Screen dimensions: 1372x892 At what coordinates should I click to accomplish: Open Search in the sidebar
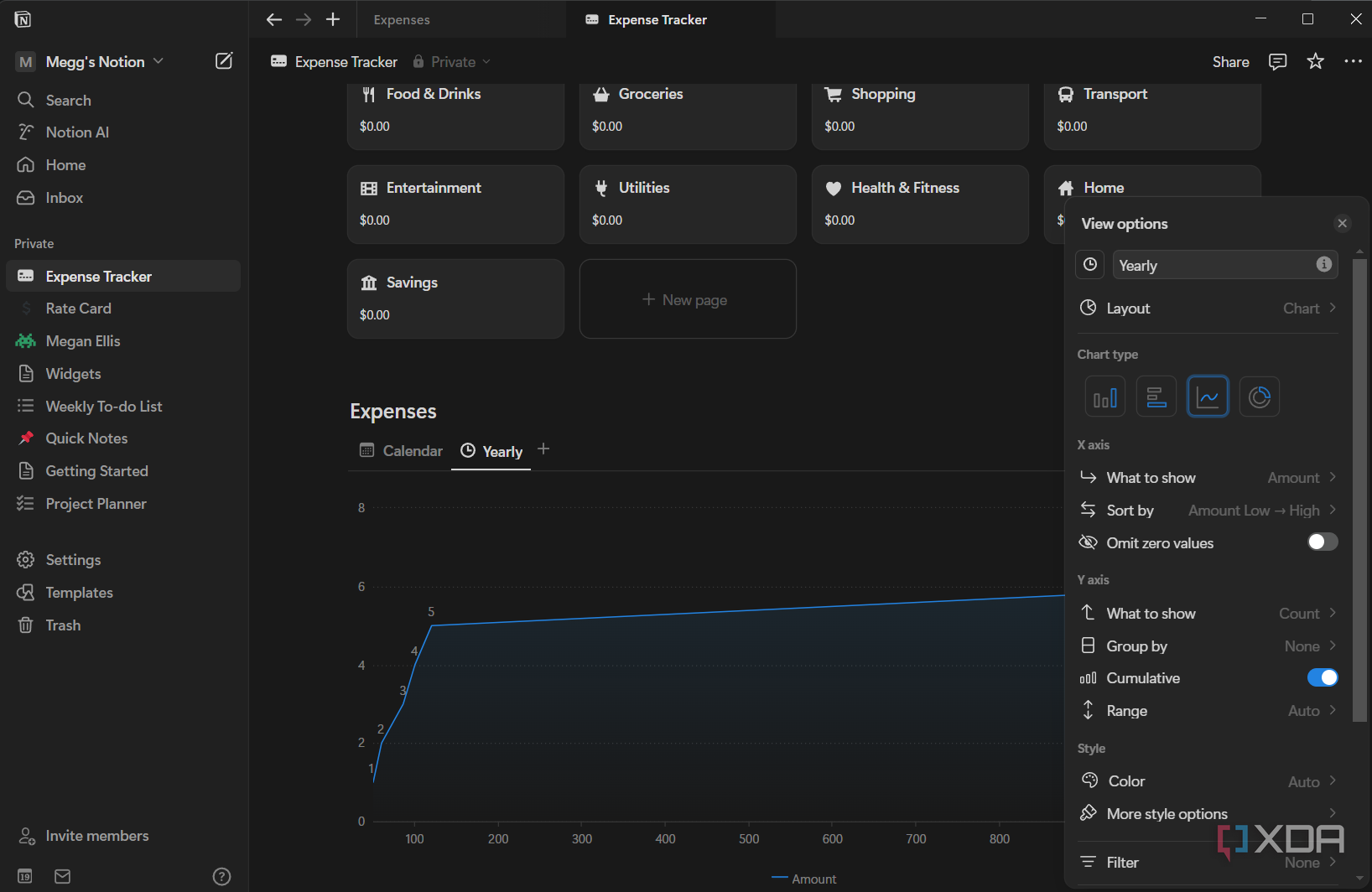(x=123, y=100)
